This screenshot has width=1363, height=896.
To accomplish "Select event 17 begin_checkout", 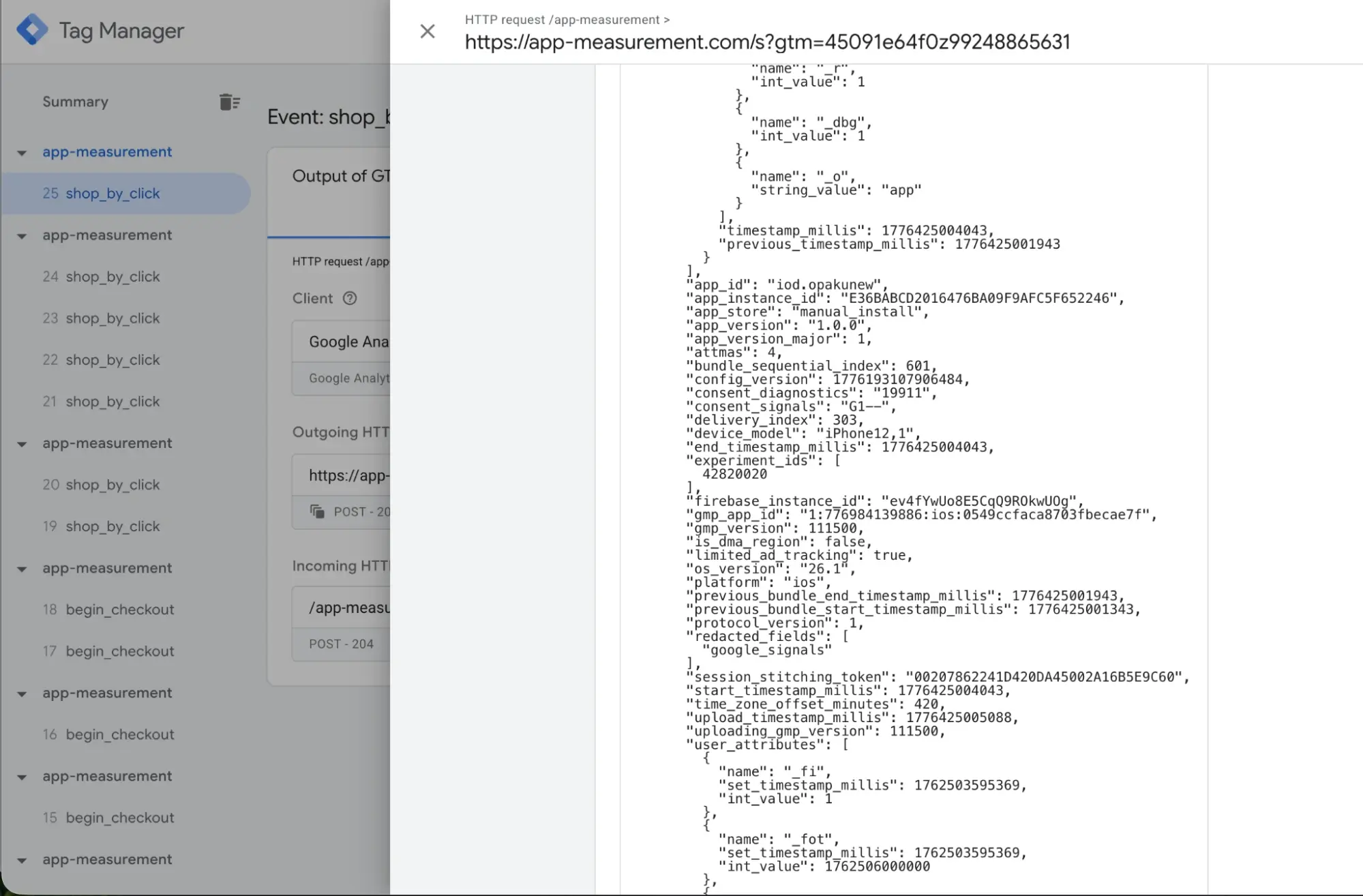I will 108,651.
